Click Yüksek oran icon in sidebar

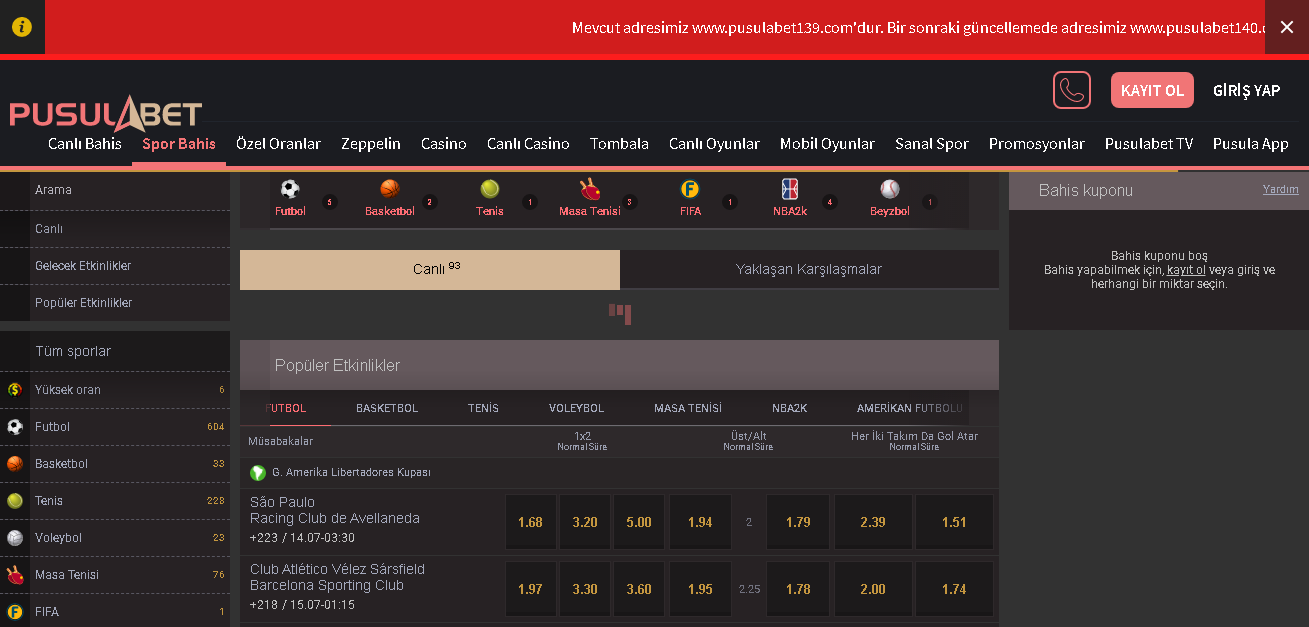click(15, 390)
